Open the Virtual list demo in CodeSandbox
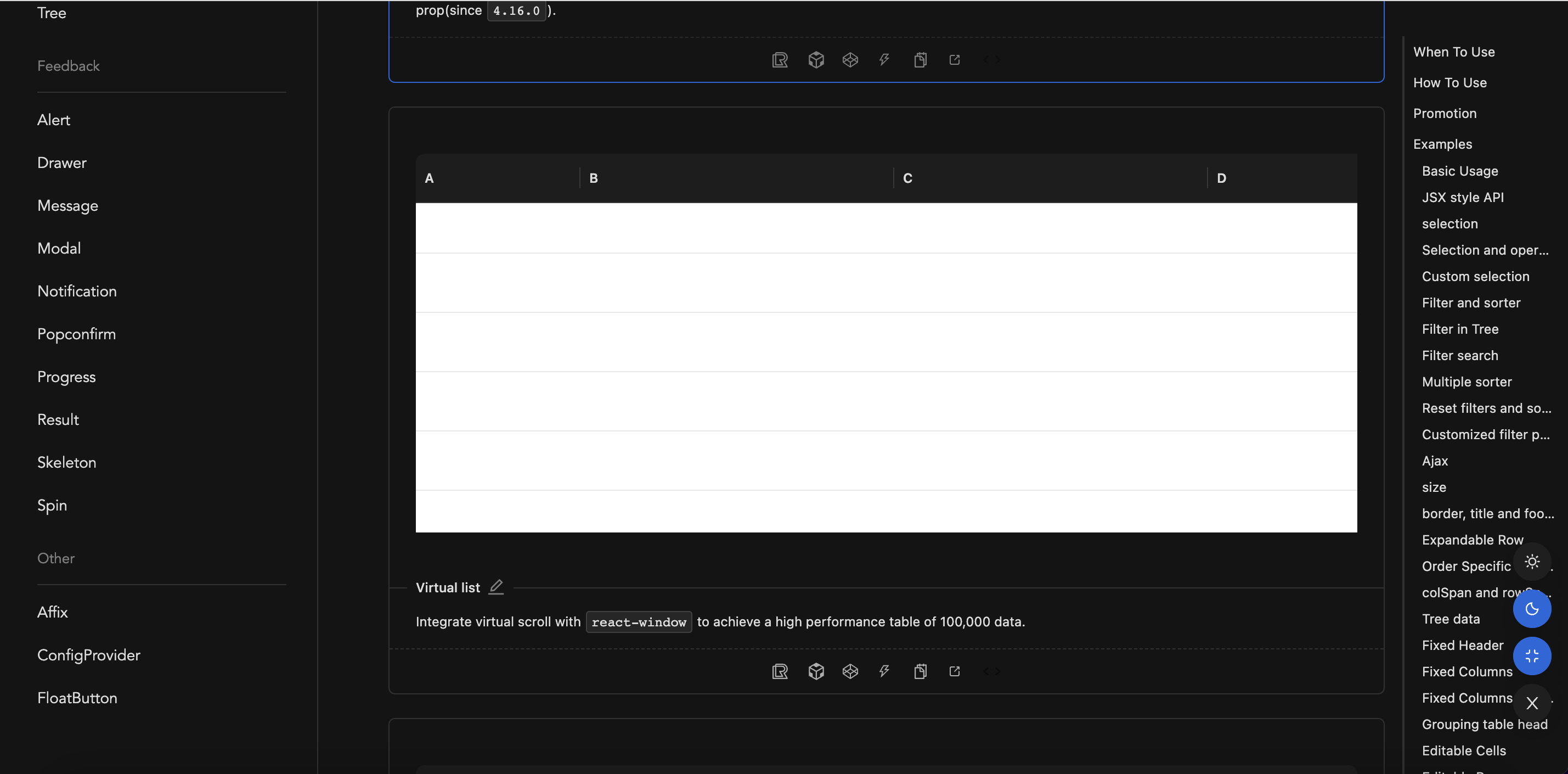 [816, 671]
